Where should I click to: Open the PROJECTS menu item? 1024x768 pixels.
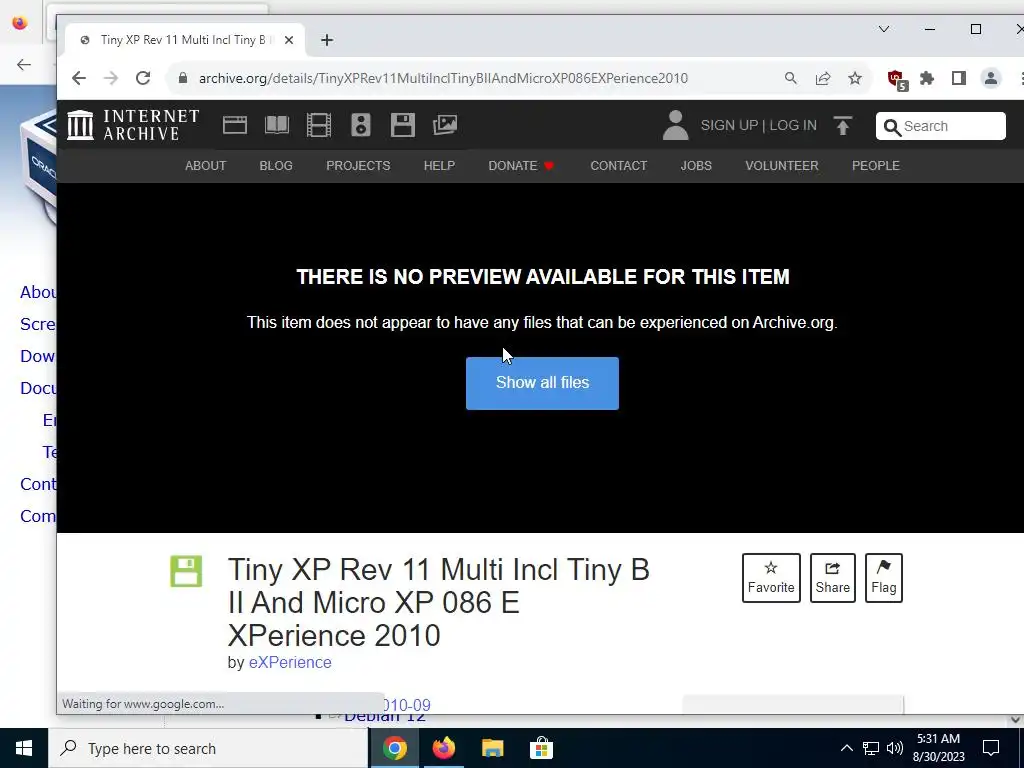[358, 166]
